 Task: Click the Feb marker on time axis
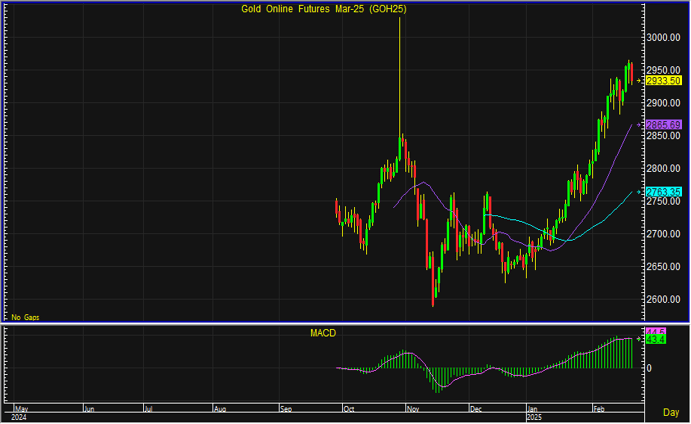click(600, 409)
